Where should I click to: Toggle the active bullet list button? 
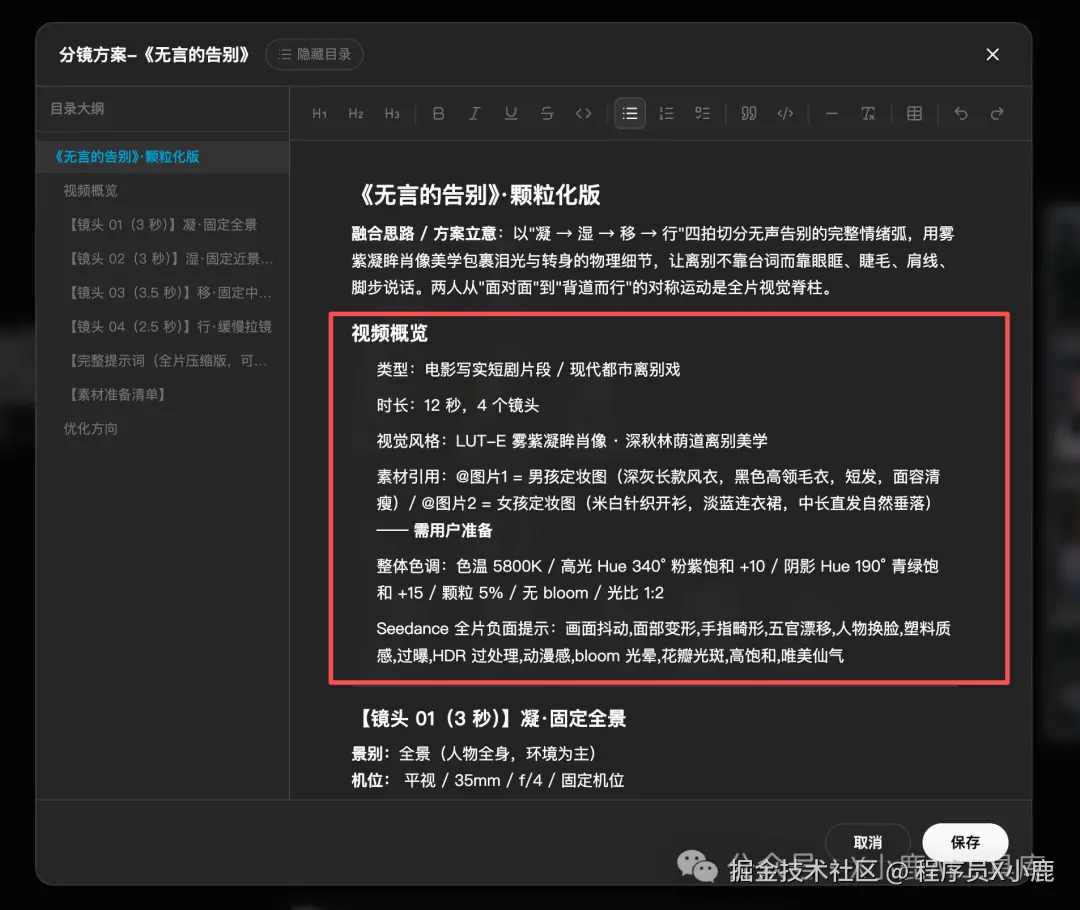630,114
